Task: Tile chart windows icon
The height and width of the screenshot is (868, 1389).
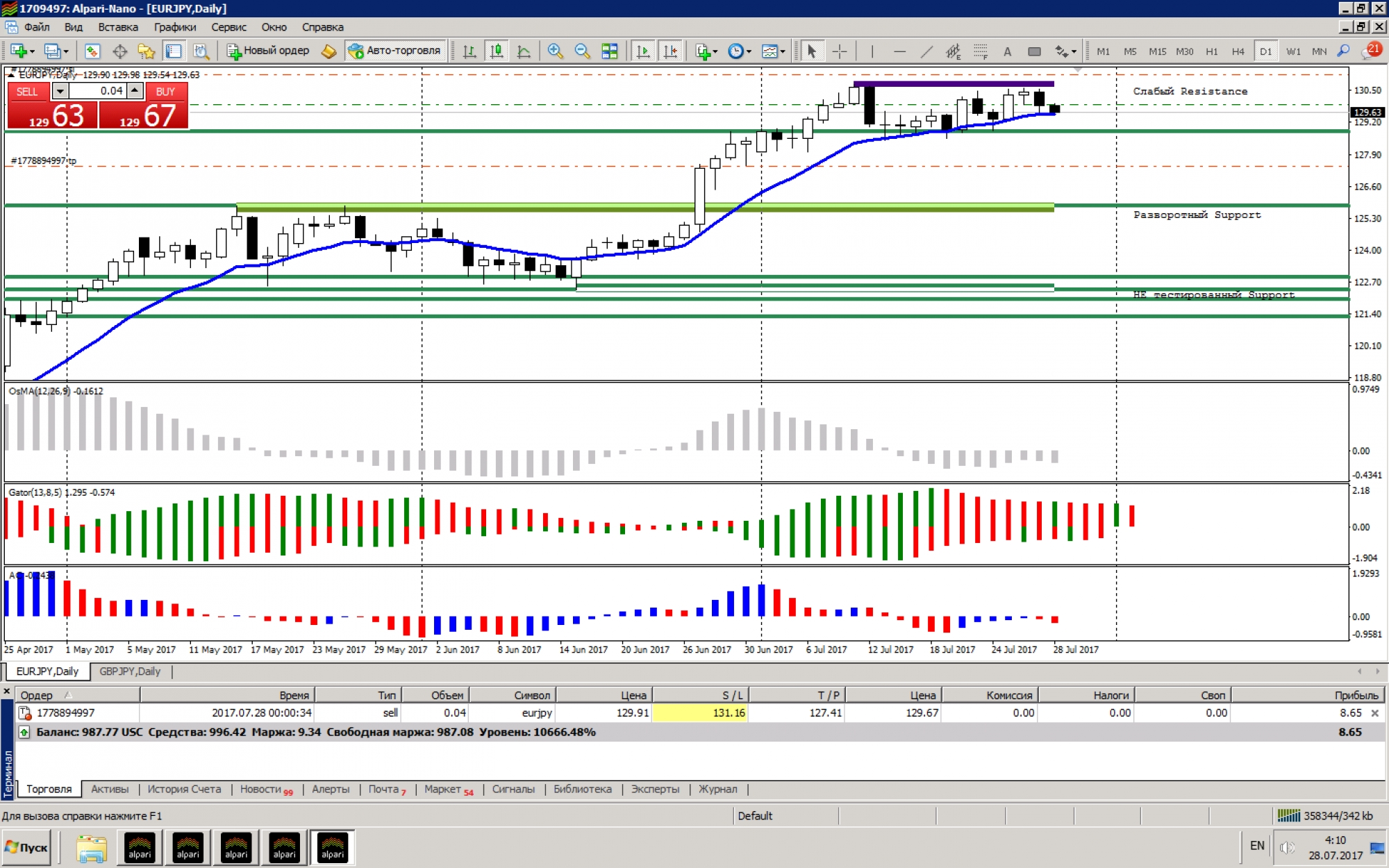Action: point(609,51)
